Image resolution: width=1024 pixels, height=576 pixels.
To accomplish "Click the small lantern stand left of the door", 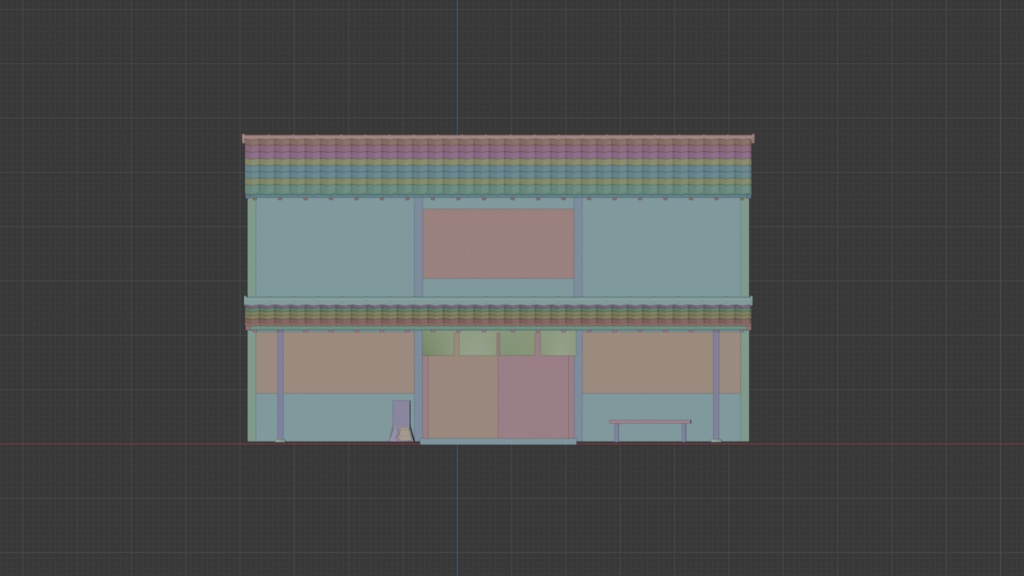I will (x=402, y=421).
